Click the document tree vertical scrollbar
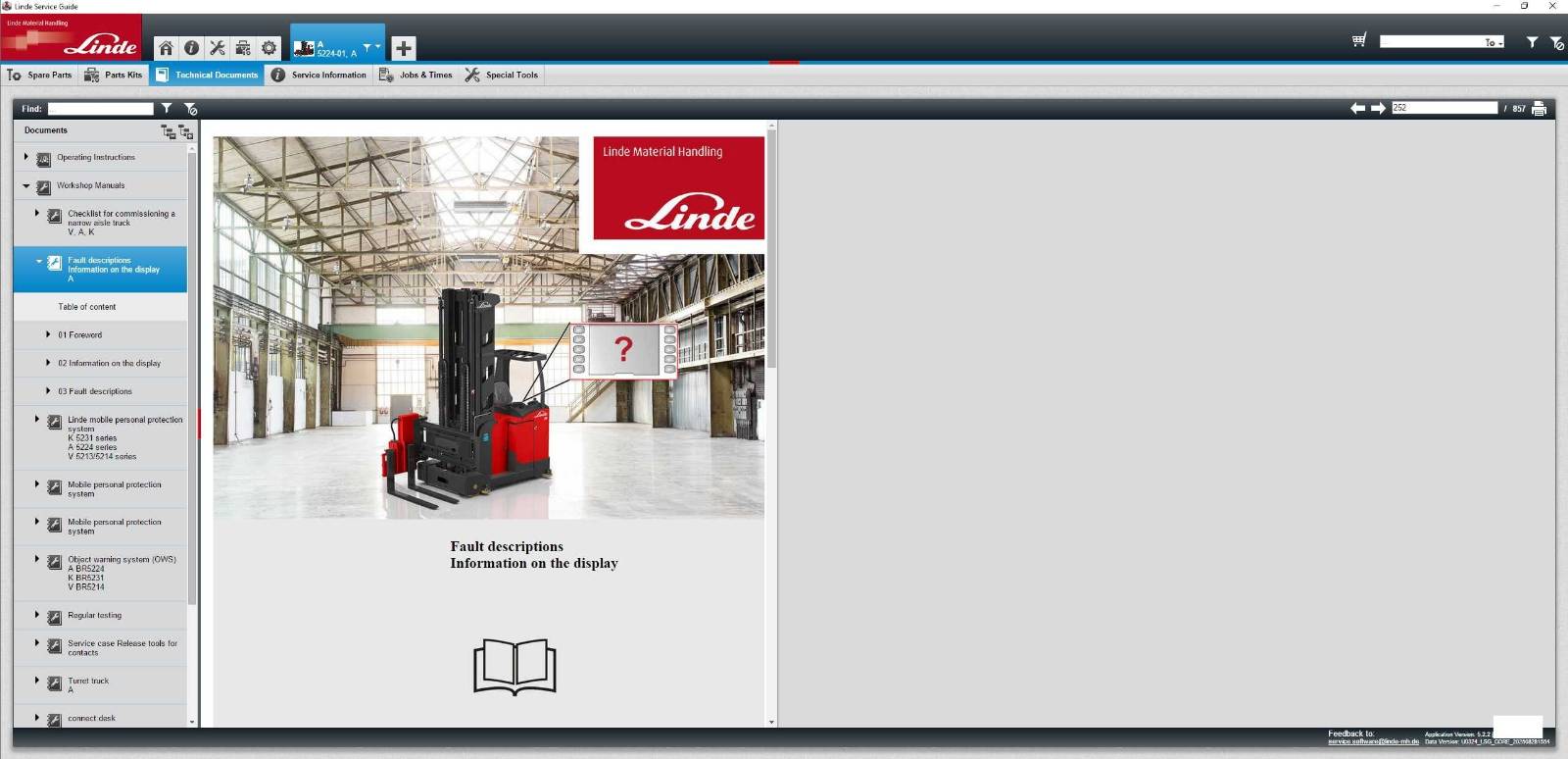This screenshot has height=759, width=1568. (x=192, y=378)
